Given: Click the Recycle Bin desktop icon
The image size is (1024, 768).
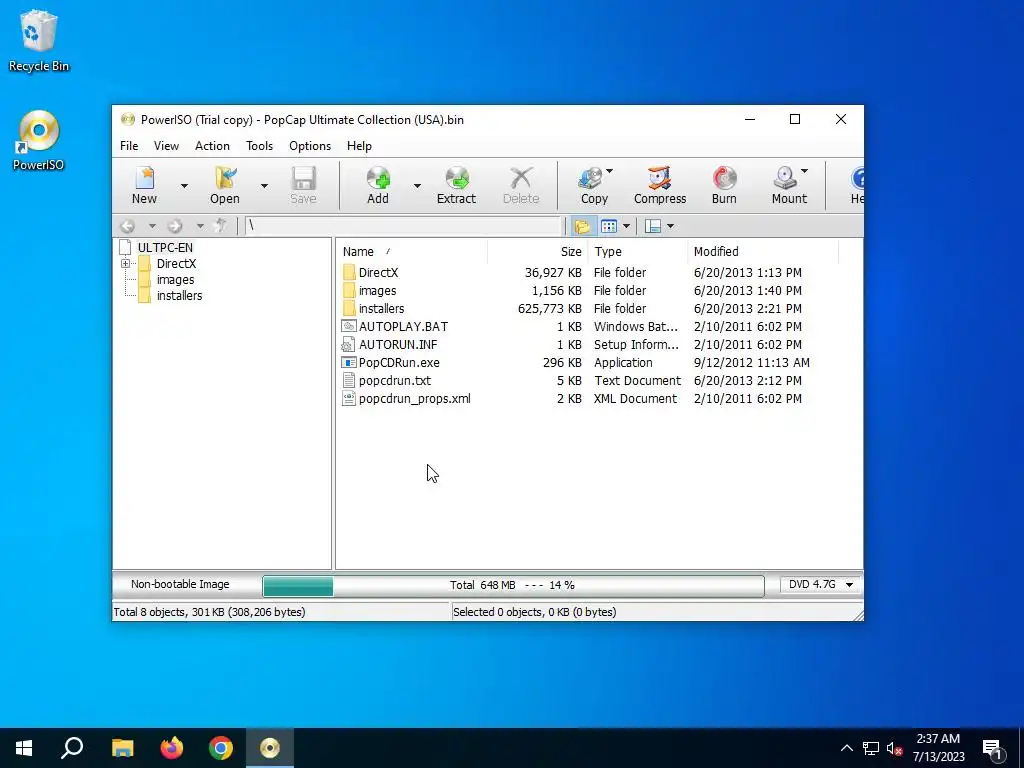Looking at the screenshot, I should 39,40.
